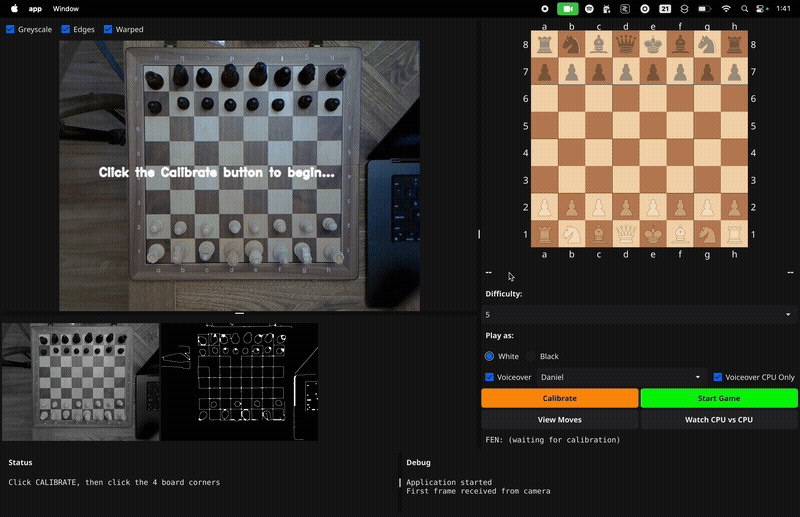Click the white bishop on f1

tap(680, 234)
